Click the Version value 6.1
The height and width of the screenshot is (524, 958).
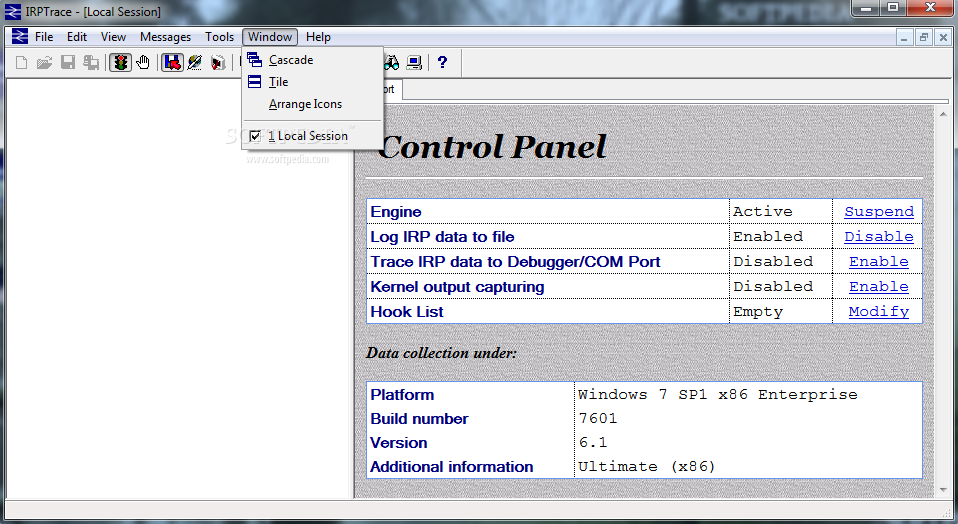(x=593, y=442)
